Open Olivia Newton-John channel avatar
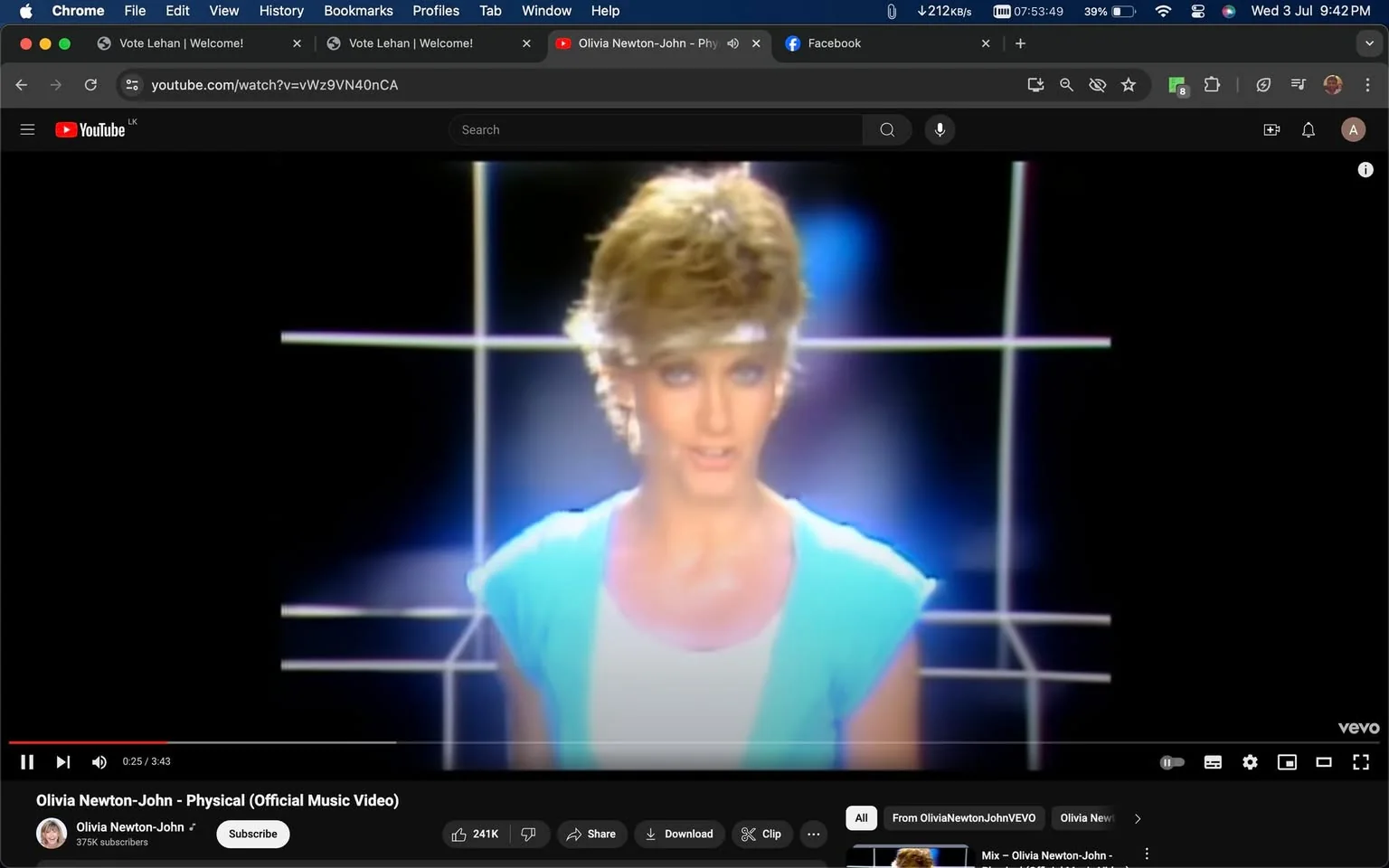Viewport: 1389px width, 868px height. 52,834
